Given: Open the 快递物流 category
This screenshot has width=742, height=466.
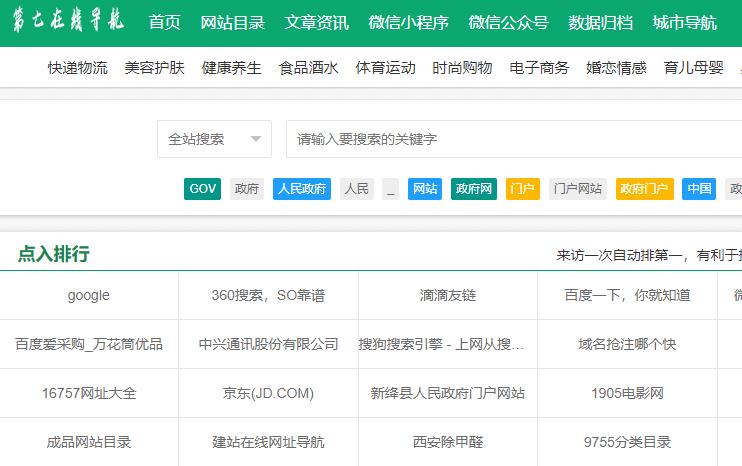Looking at the screenshot, I should tap(78, 68).
